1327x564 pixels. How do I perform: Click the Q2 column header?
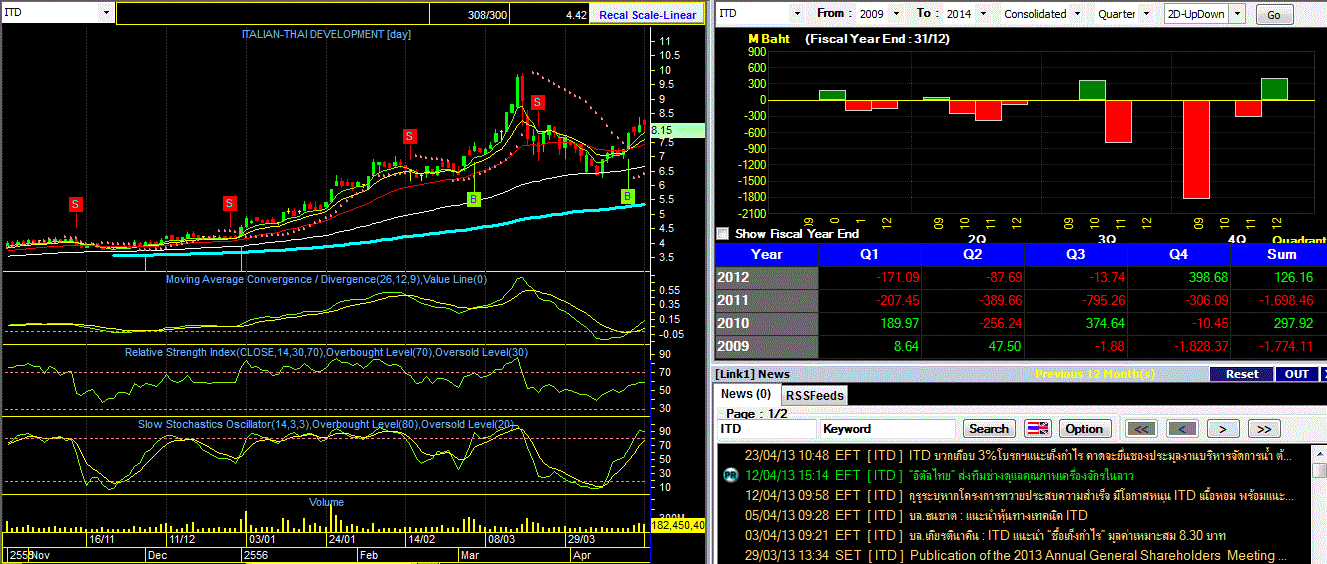pos(972,254)
